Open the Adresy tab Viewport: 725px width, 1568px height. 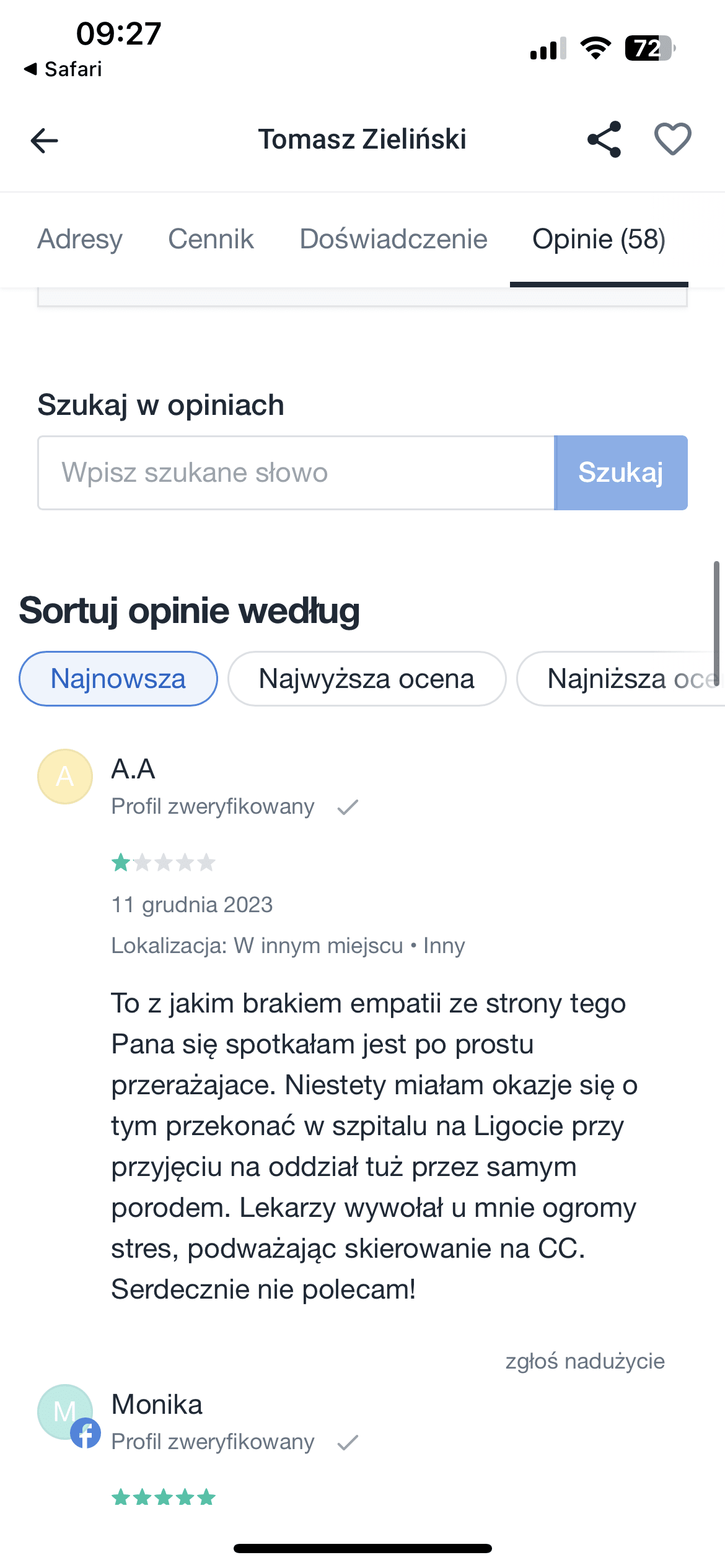tap(80, 239)
